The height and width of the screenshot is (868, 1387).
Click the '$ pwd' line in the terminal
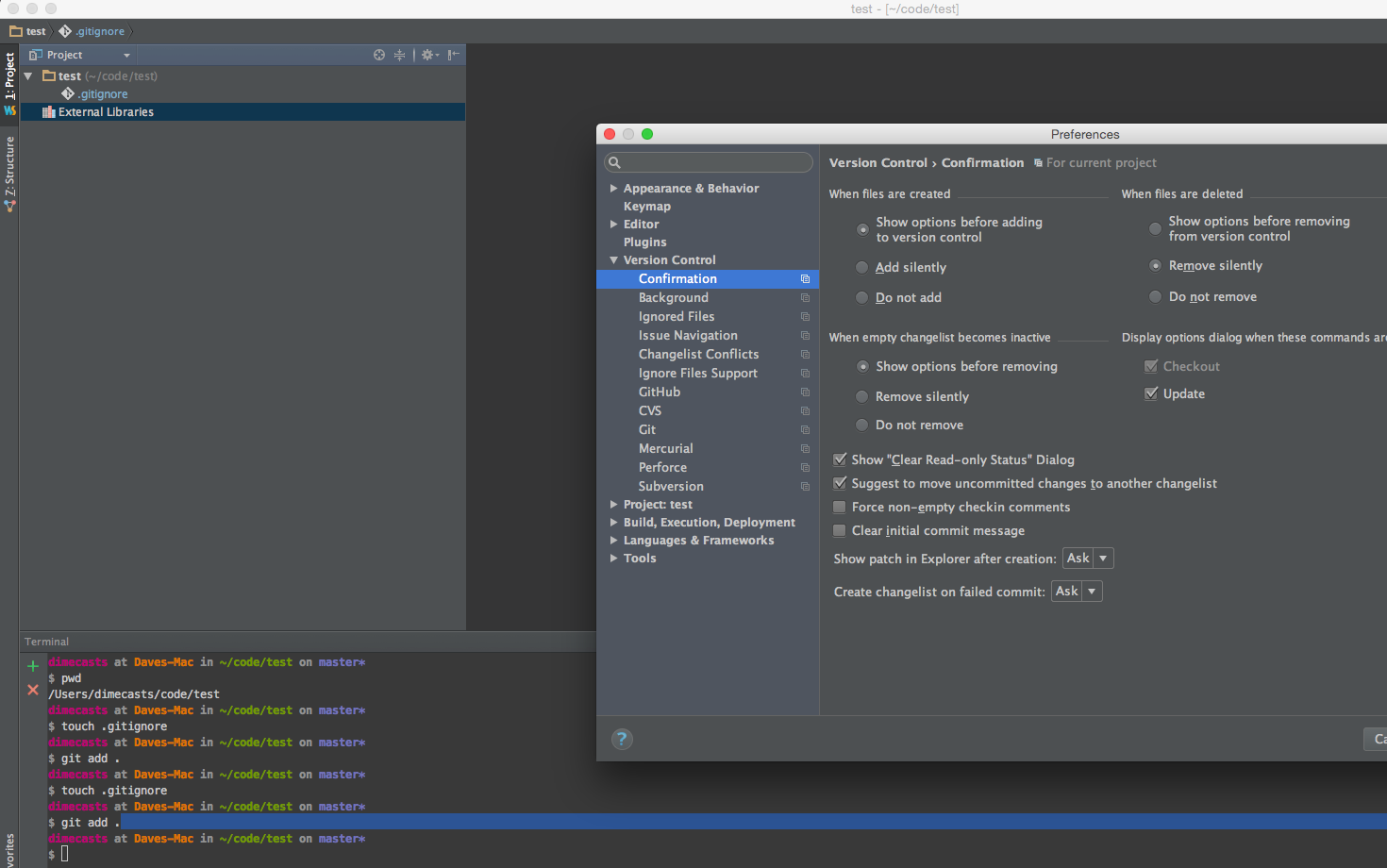pyautogui.click(x=65, y=678)
